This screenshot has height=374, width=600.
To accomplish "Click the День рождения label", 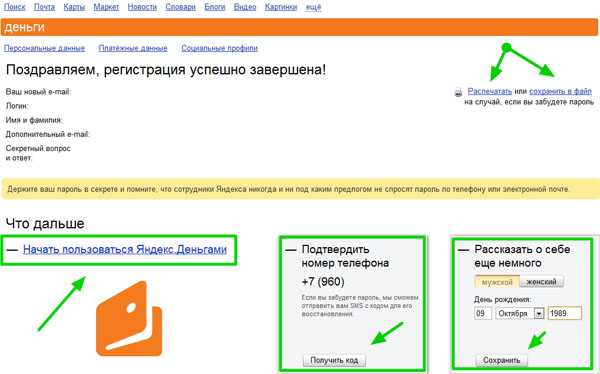I will [503, 299].
